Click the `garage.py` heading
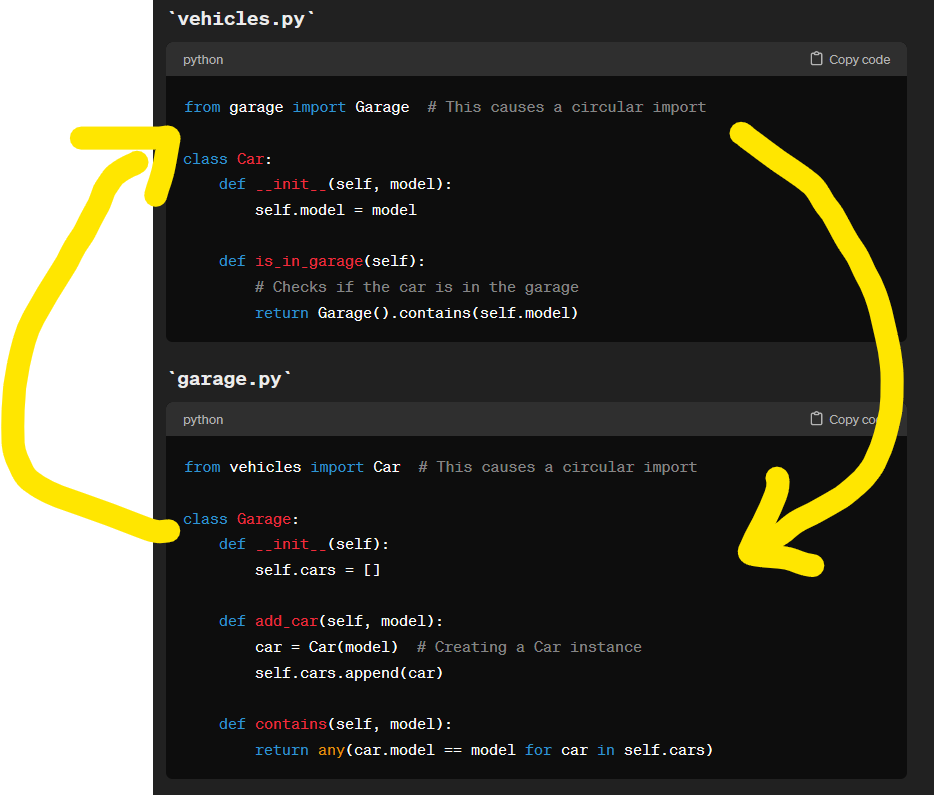934x795 pixels. pyautogui.click(x=229, y=379)
